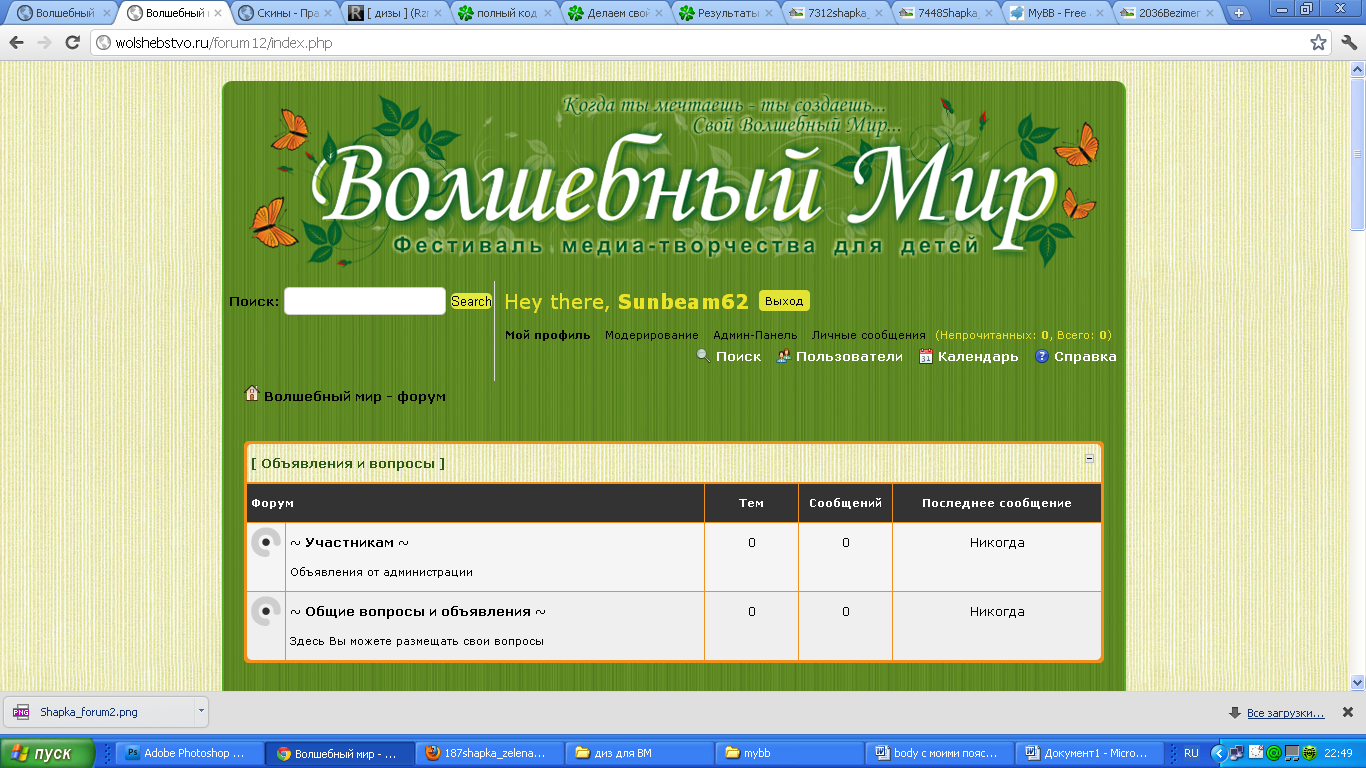The image size is (1366, 768).
Task: Open Личные сообщения link
Action: click(869, 335)
